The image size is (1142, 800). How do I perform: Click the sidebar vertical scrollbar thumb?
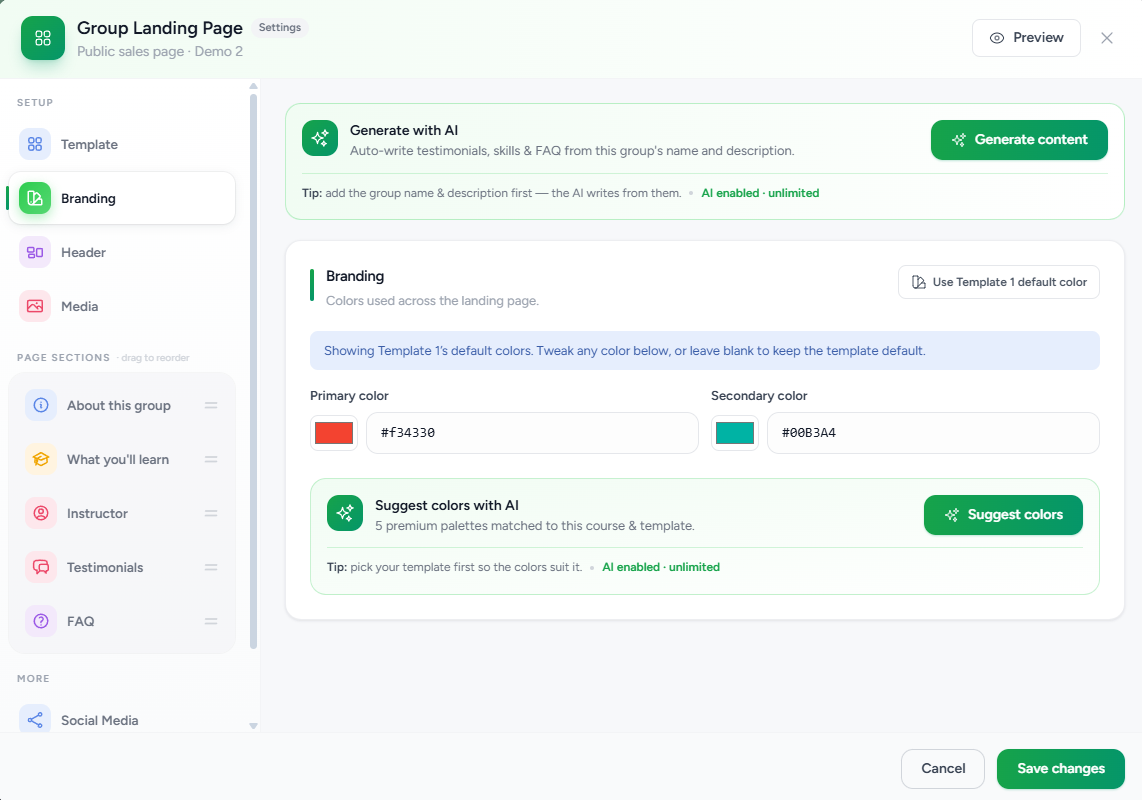click(x=253, y=372)
